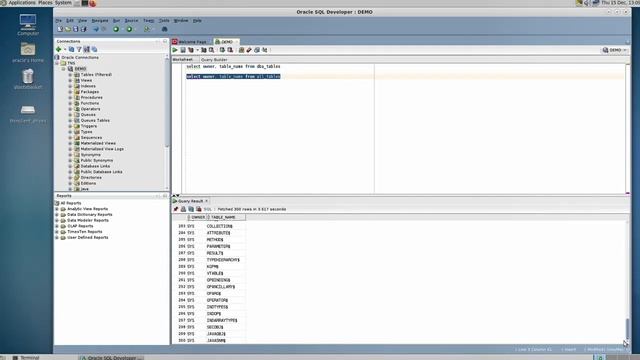Select the Query Result tab
This screenshot has width=640, height=360.
point(191,201)
